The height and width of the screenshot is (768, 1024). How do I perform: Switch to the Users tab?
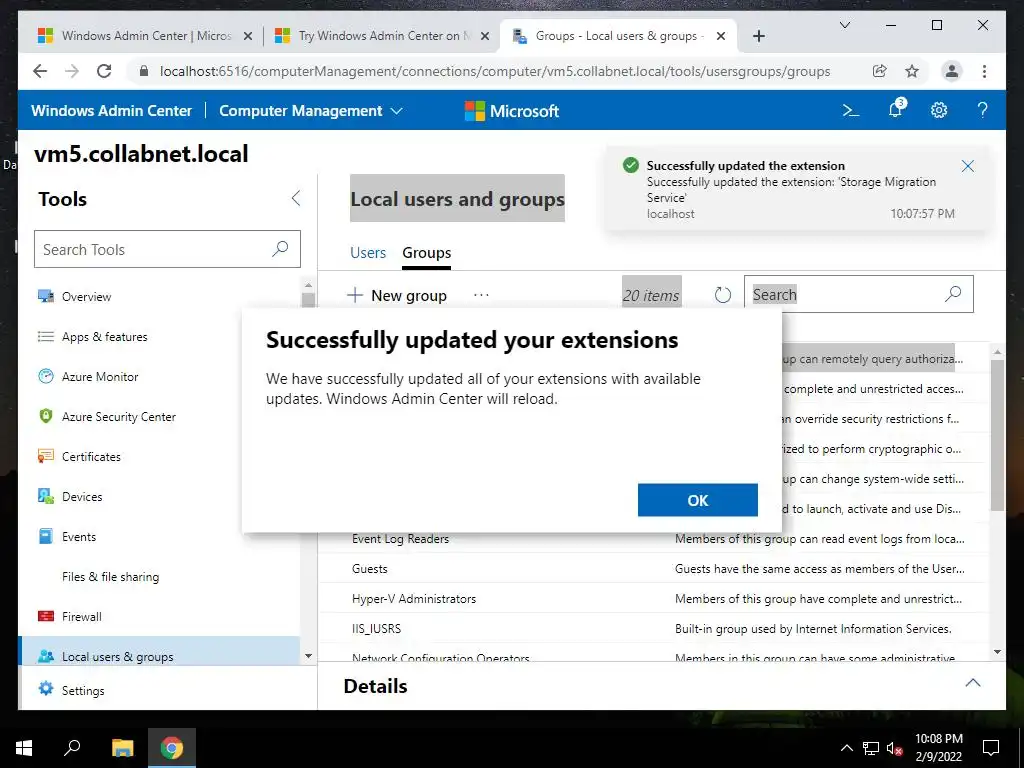[x=368, y=253]
